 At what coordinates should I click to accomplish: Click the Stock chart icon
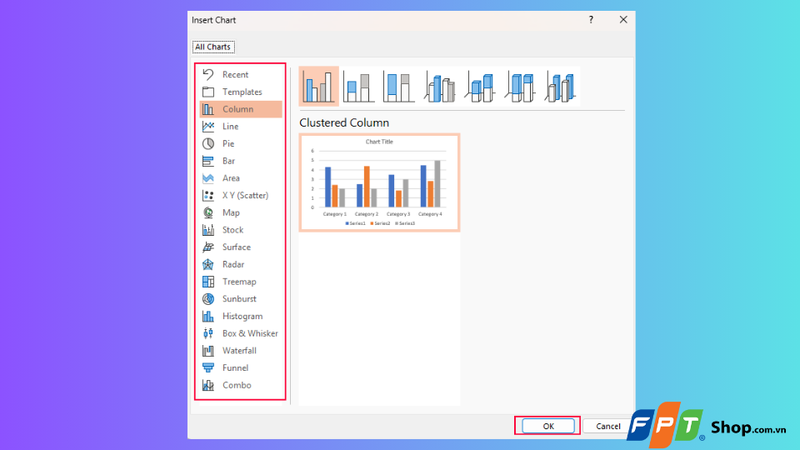(x=208, y=230)
